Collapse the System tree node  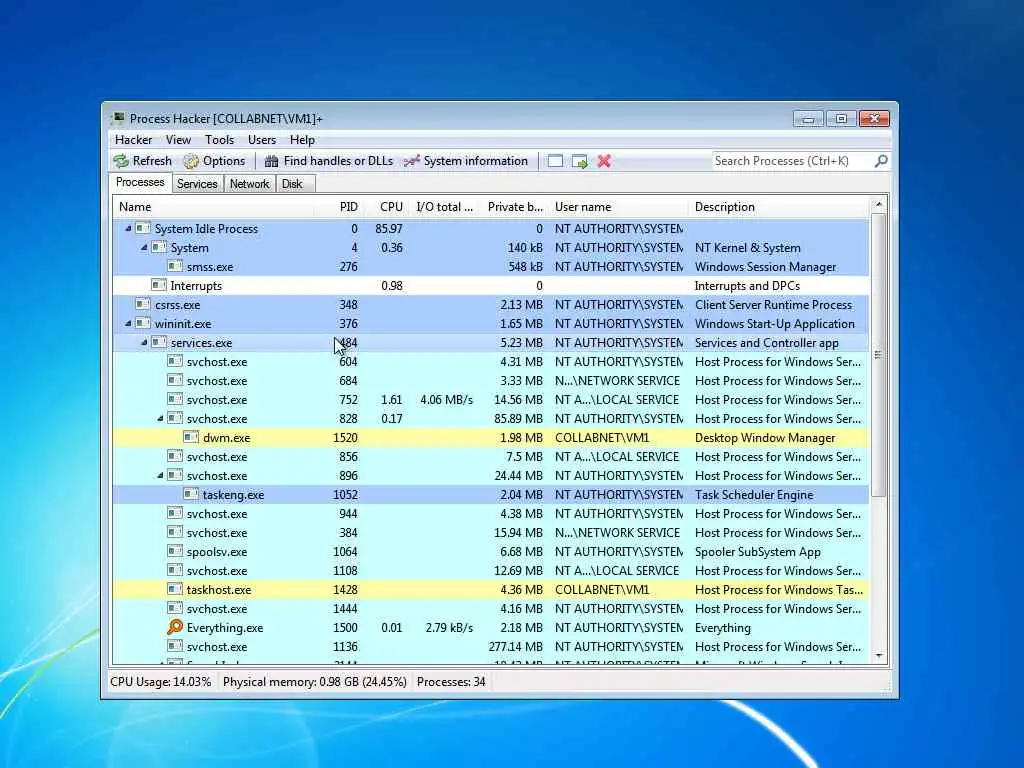click(x=144, y=248)
